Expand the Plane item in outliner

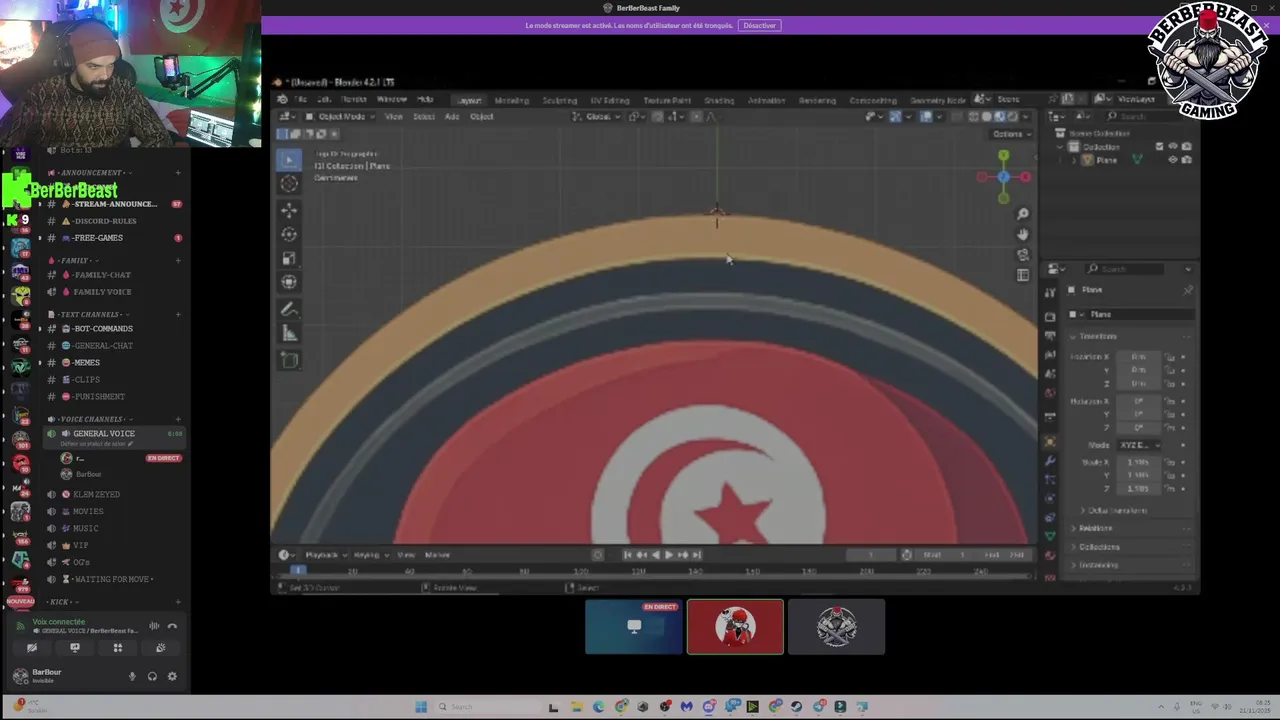click(x=1075, y=160)
